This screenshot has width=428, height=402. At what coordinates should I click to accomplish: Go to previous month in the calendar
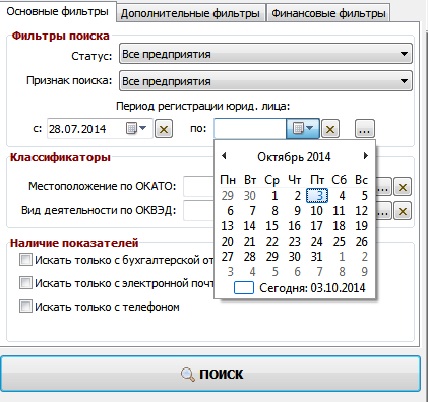click(224, 156)
